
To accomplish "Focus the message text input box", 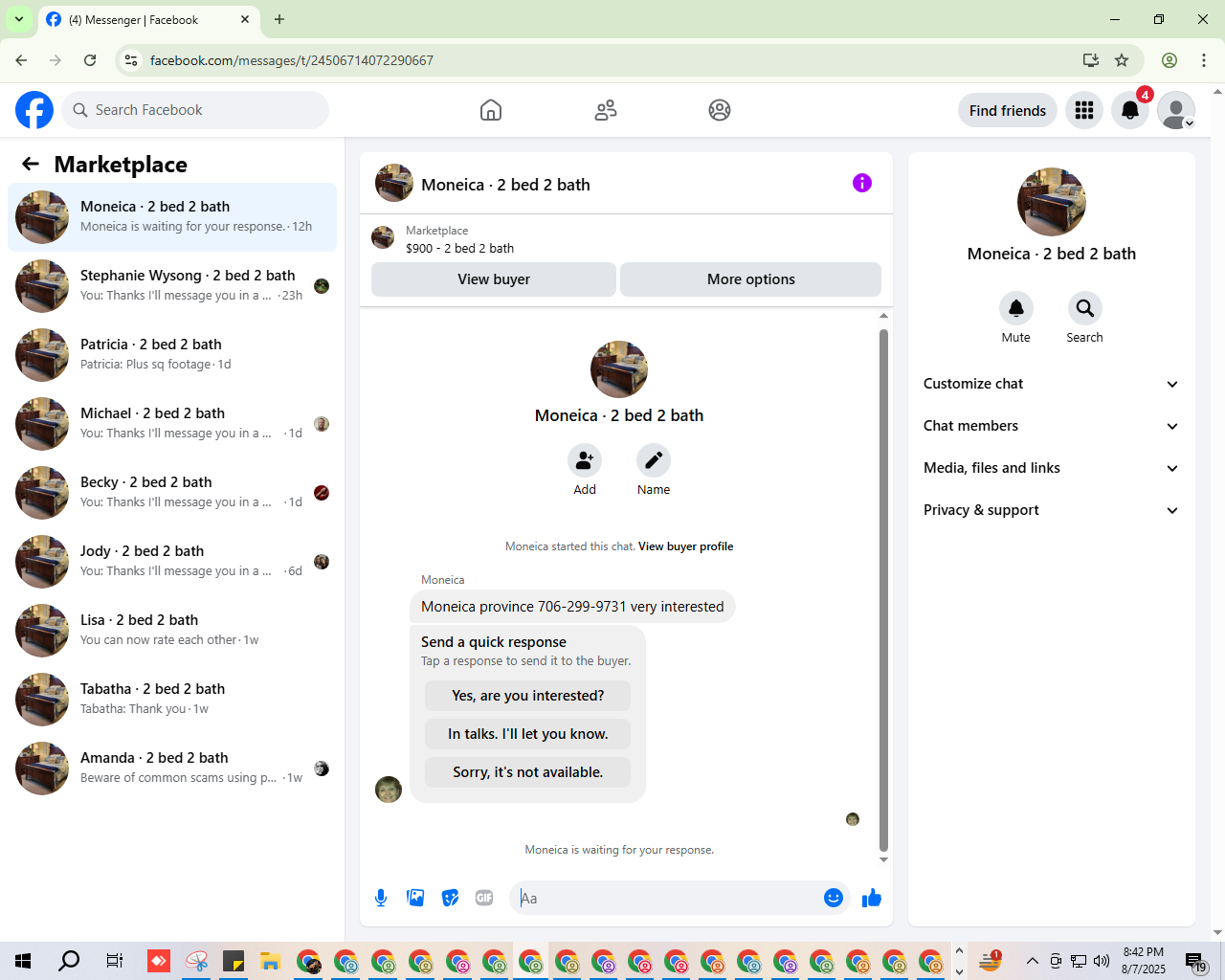I will (x=668, y=898).
